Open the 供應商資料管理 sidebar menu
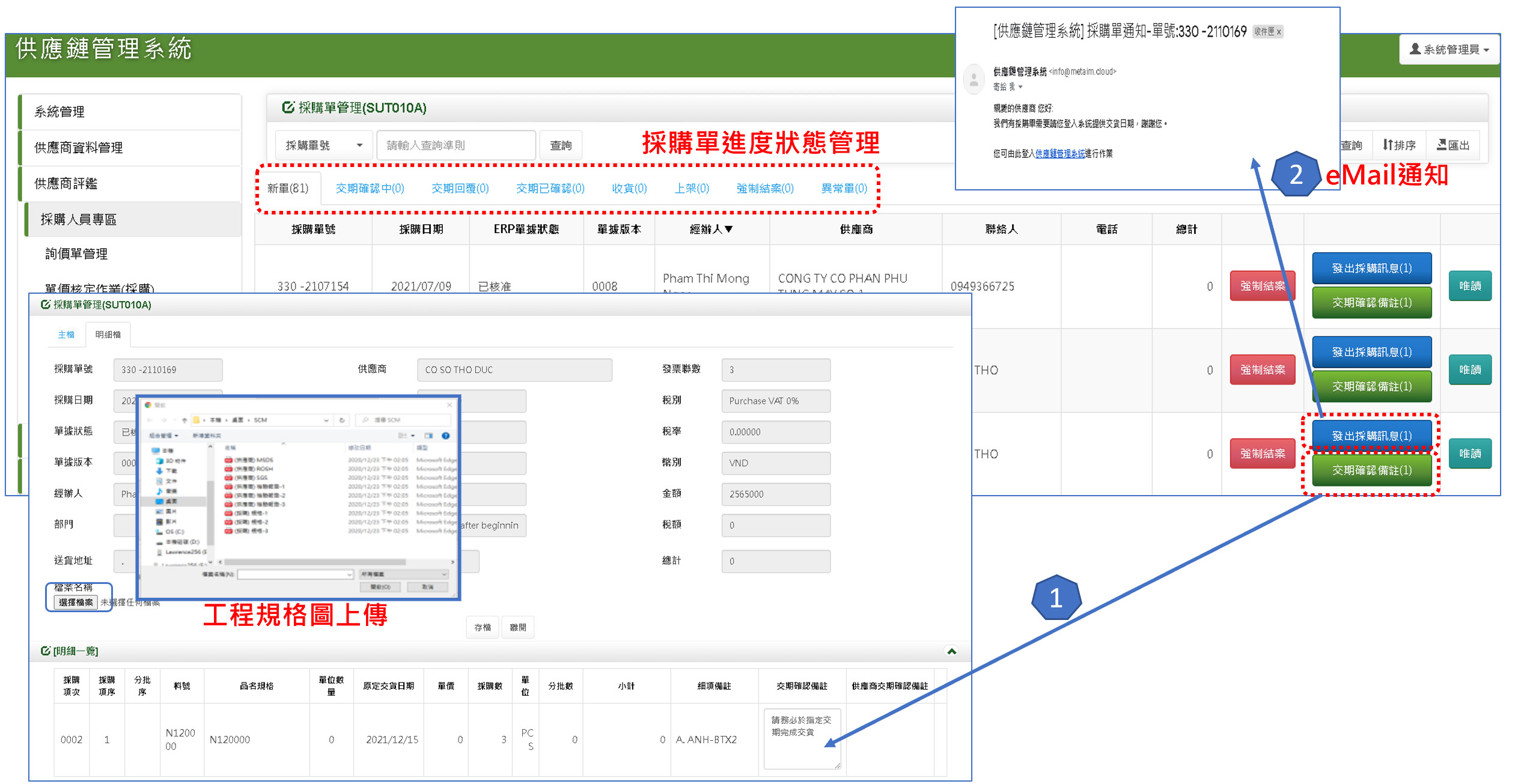The image size is (1521, 784). click(x=130, y=148)
